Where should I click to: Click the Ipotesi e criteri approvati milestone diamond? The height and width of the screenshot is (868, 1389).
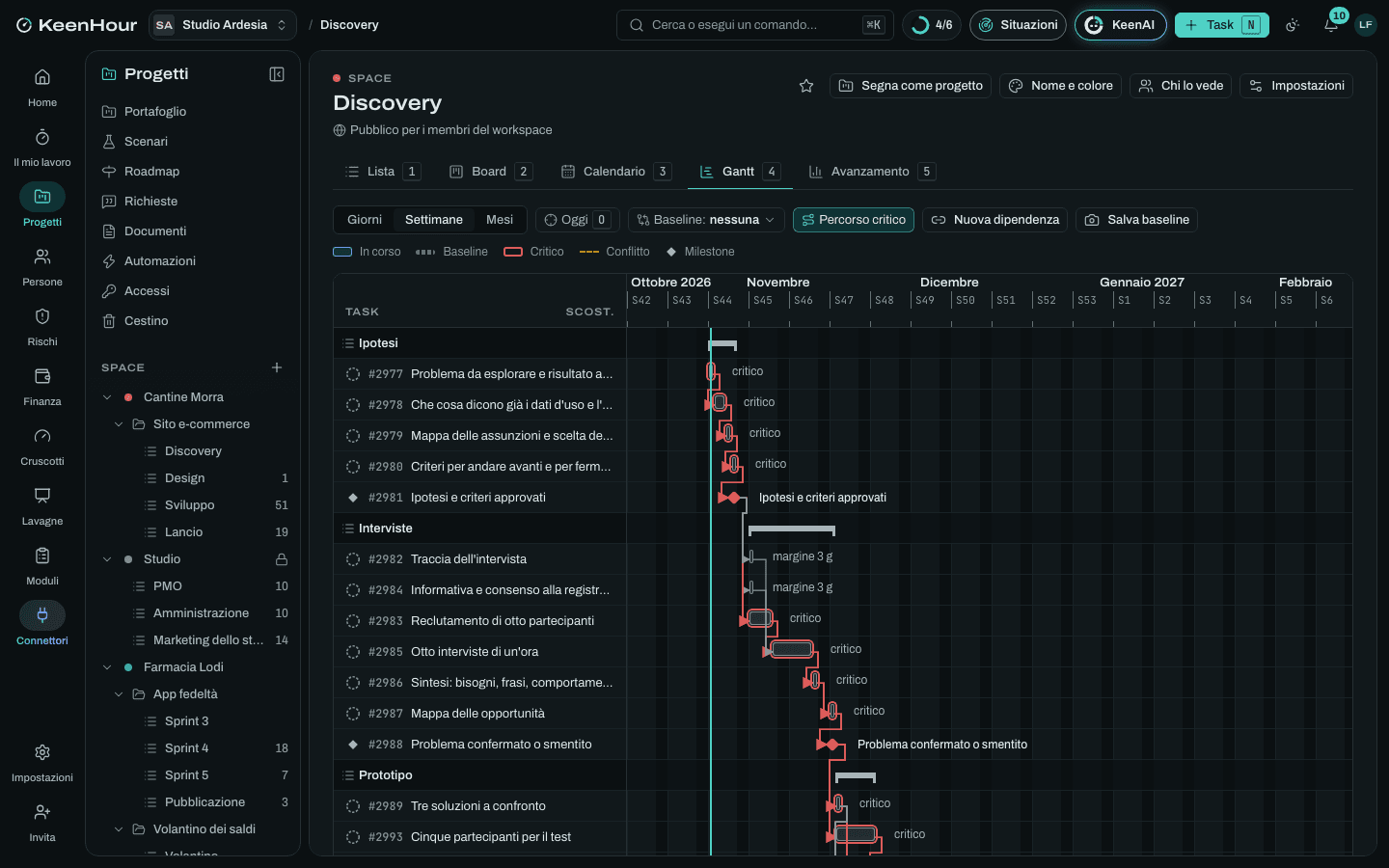[x=734, y=498]
